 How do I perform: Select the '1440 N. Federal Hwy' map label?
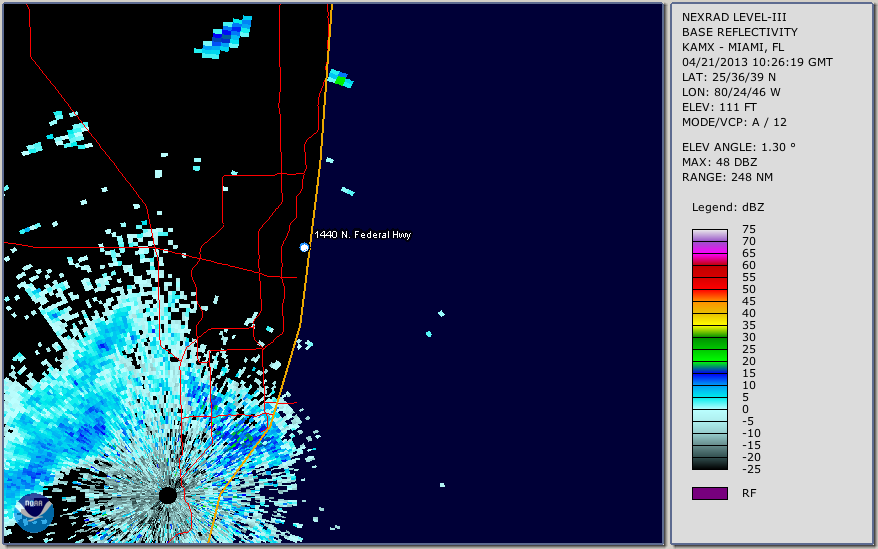[x=363, y=235]
